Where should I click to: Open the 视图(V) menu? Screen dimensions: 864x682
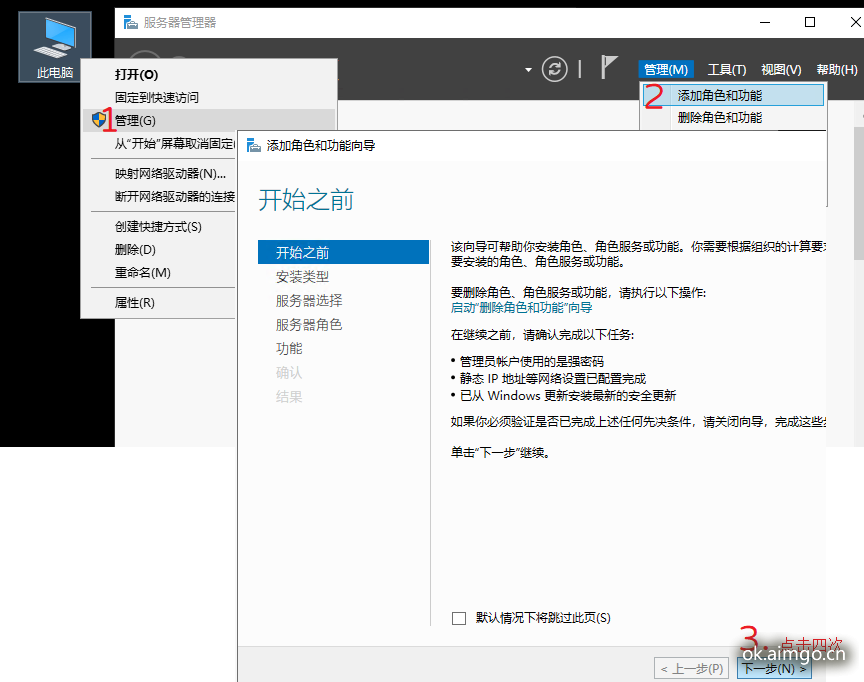click(781, 69)
